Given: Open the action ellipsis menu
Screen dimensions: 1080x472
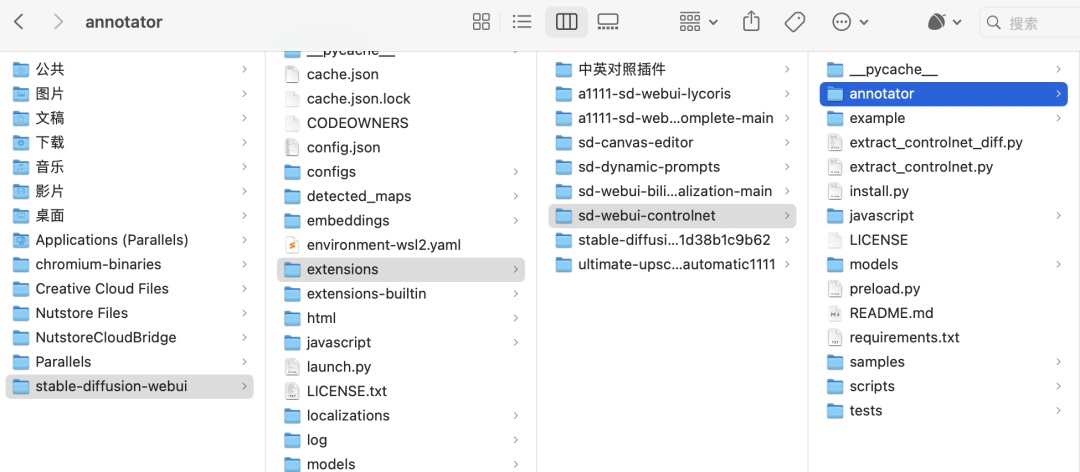Looking at the screenshot, I should click(x=850, y=22).
